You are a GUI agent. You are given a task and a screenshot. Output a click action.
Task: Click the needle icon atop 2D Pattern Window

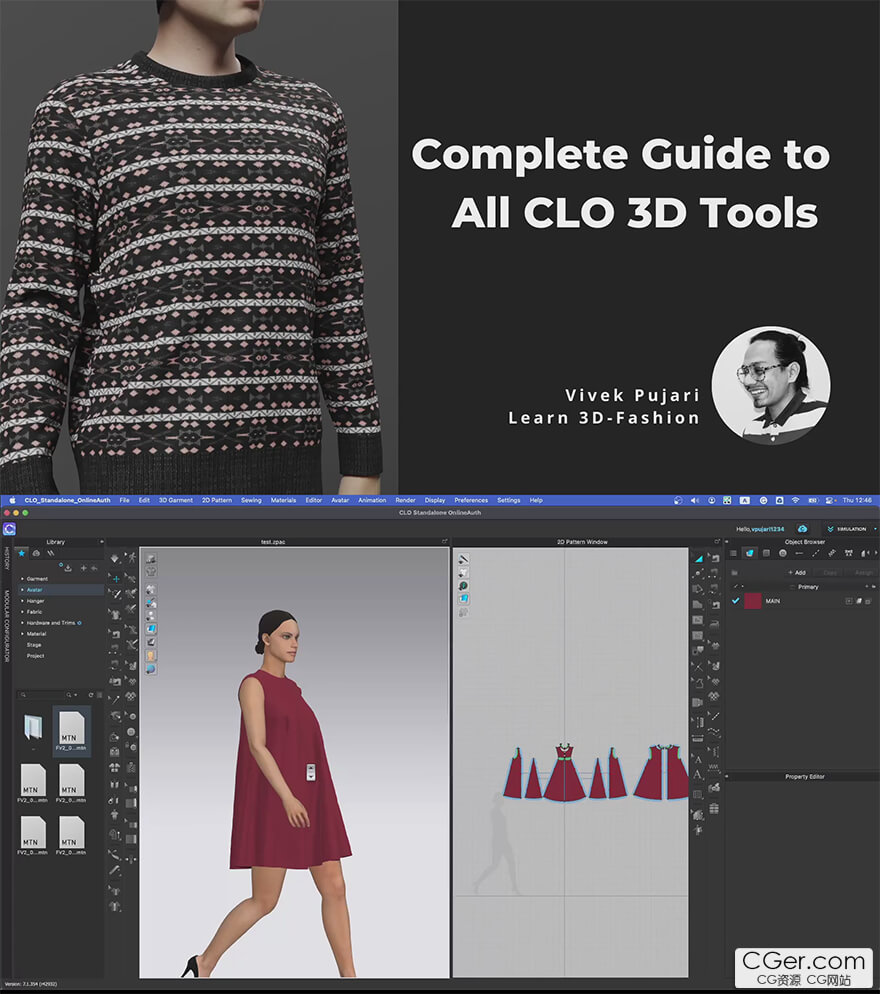(x=463, y=559)
